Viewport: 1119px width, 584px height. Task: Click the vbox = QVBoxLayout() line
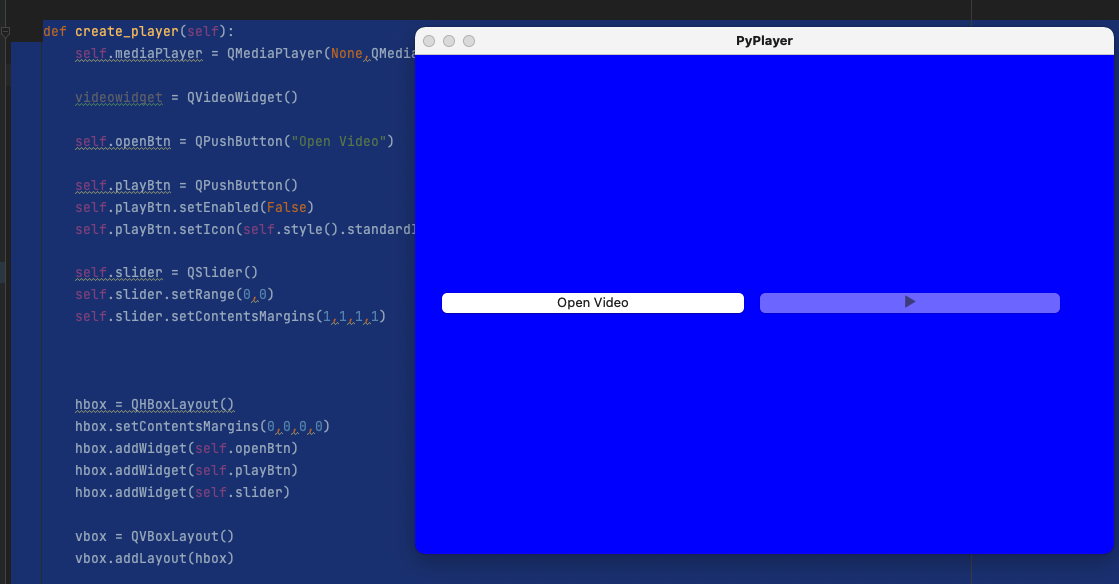click(x=154, y=536)
